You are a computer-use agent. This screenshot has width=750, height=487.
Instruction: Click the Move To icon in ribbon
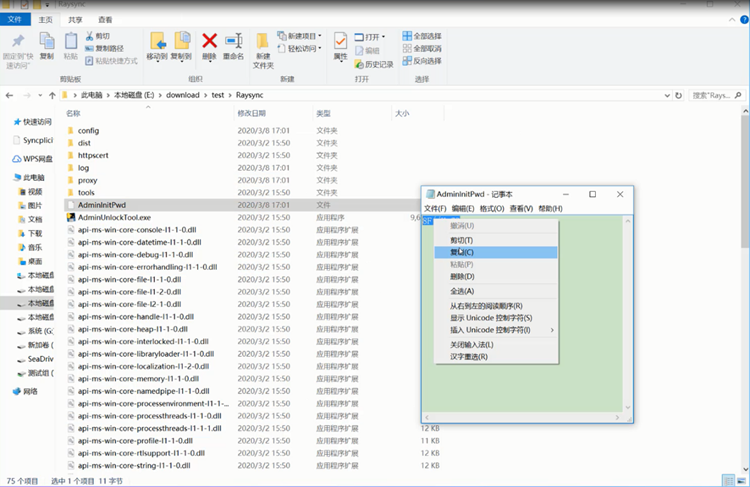157,42
